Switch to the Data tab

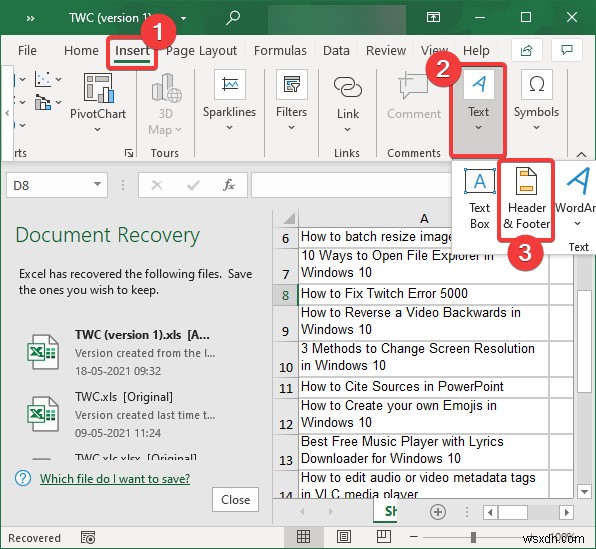(x=336, y=51)
